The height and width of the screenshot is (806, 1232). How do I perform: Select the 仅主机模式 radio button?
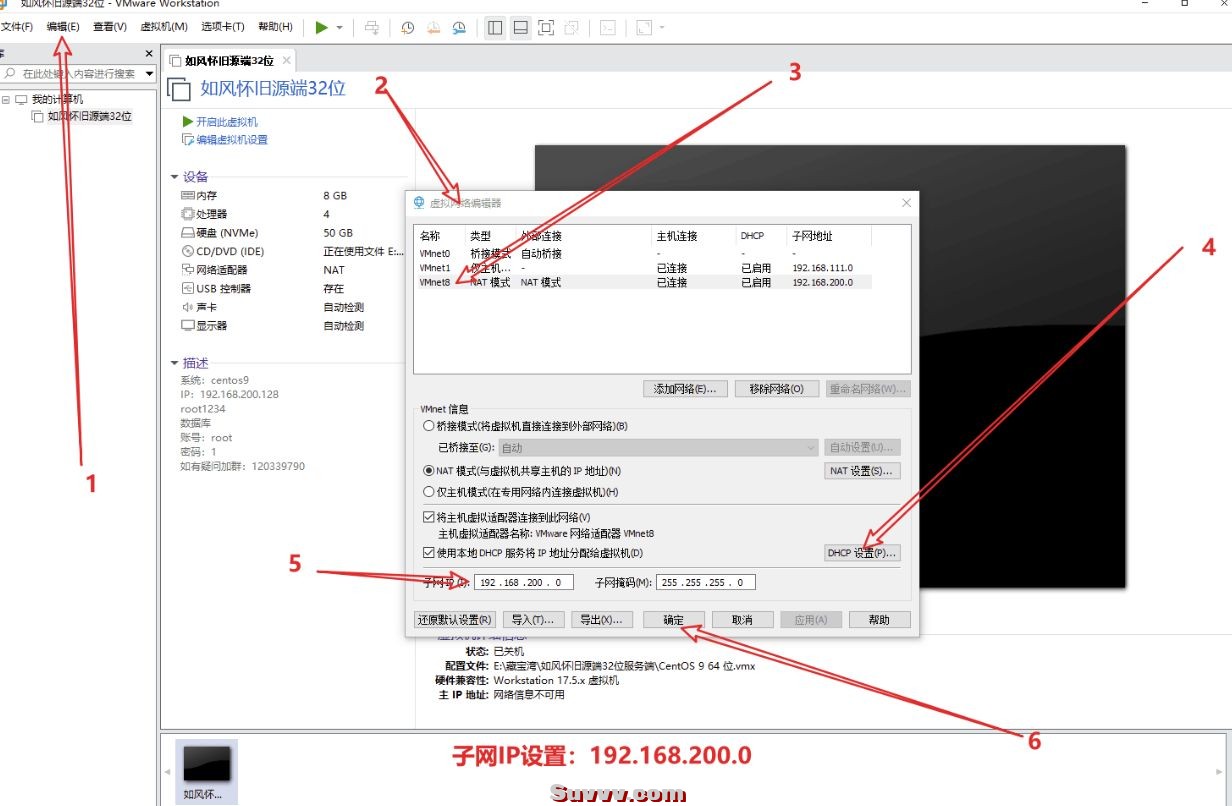point(429,492)
